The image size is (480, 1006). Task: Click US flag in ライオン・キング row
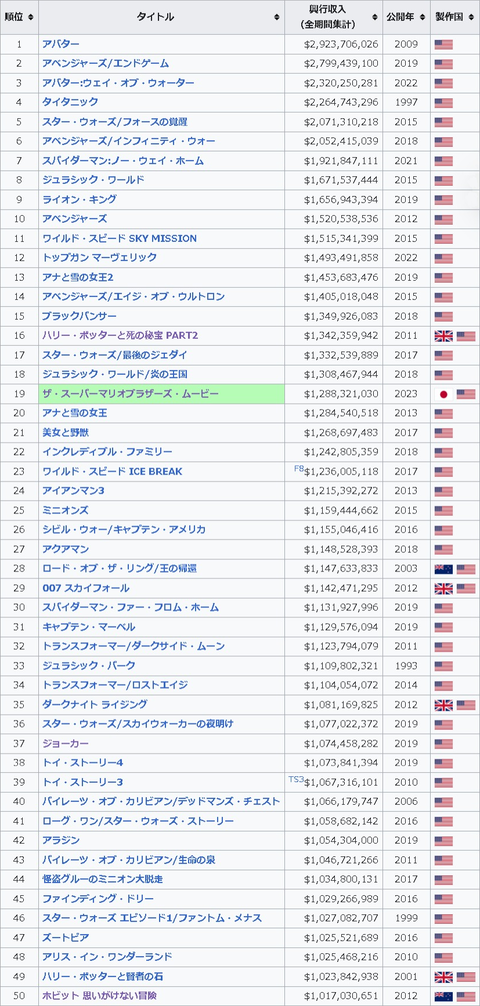click(443, 200)
